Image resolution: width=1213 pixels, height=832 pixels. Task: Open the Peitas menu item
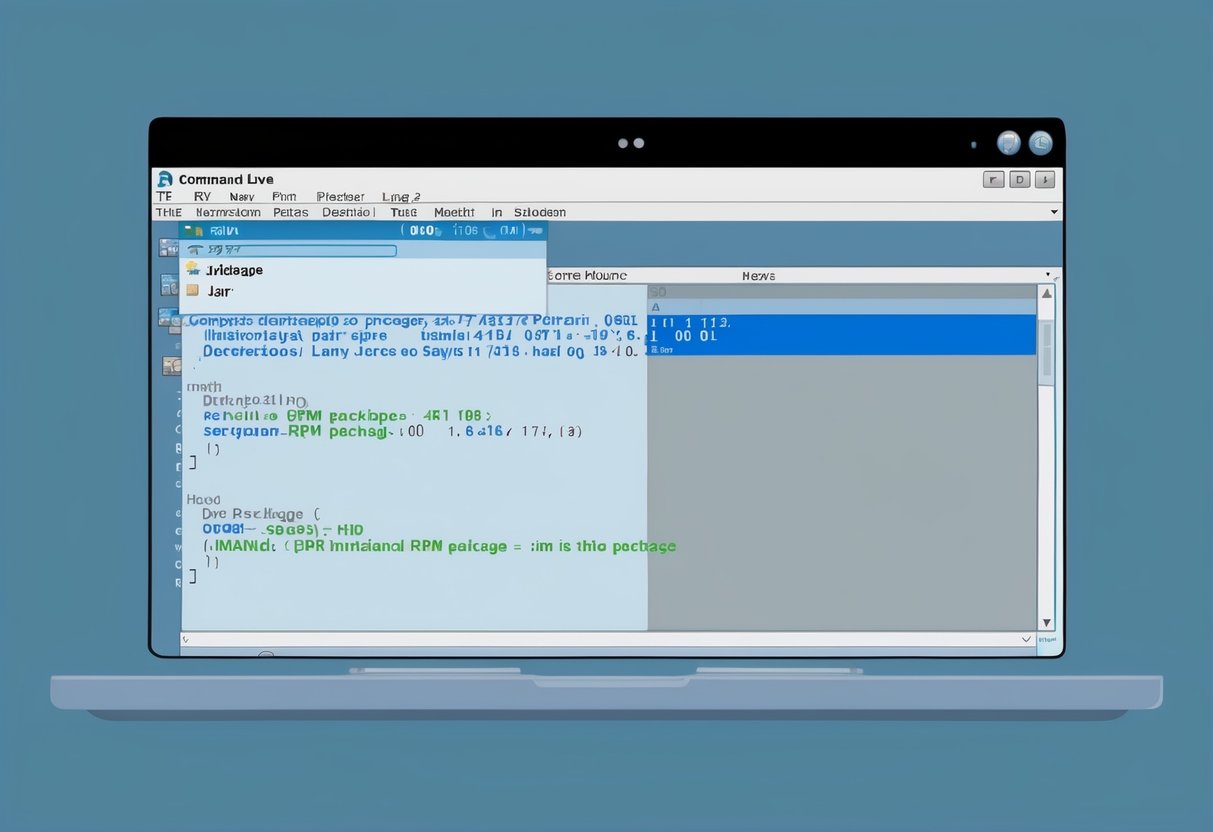pyautogui.click(x=290, y=212)
